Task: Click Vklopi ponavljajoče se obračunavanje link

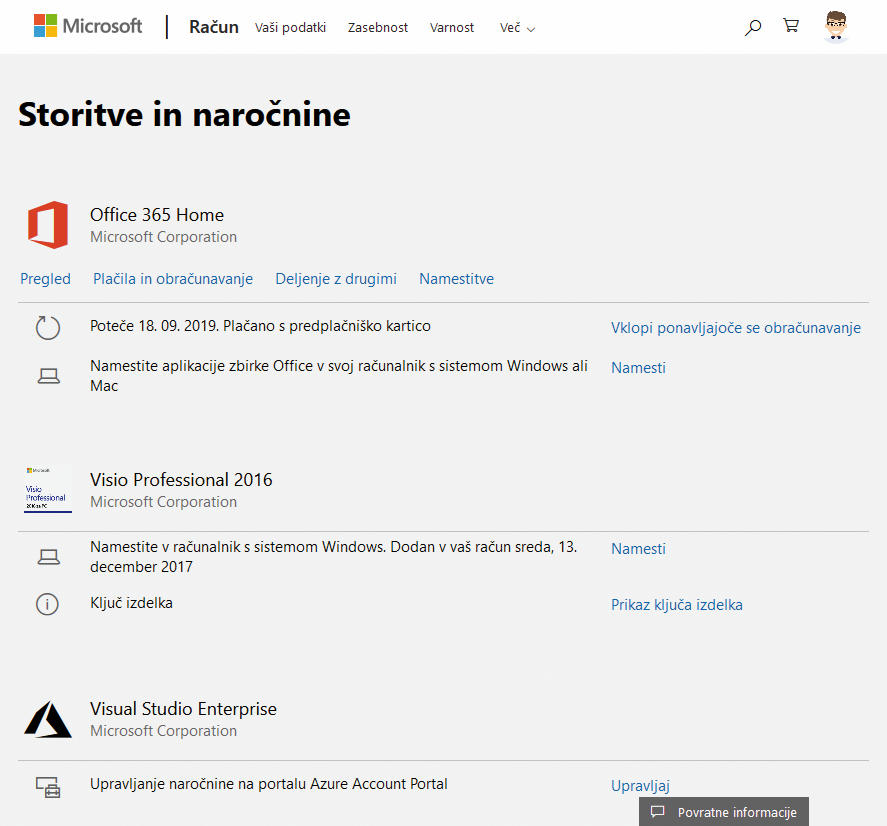Action: 736,328
